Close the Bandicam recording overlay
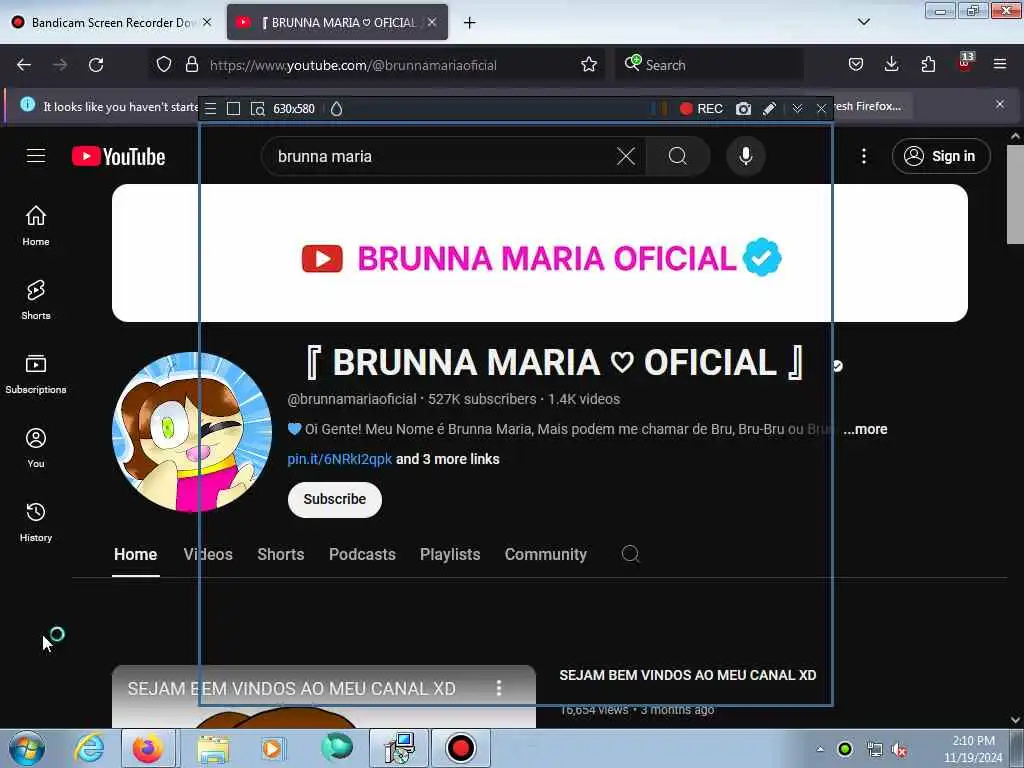This screenshot has height=768, width=1024. tap(822, 109)
